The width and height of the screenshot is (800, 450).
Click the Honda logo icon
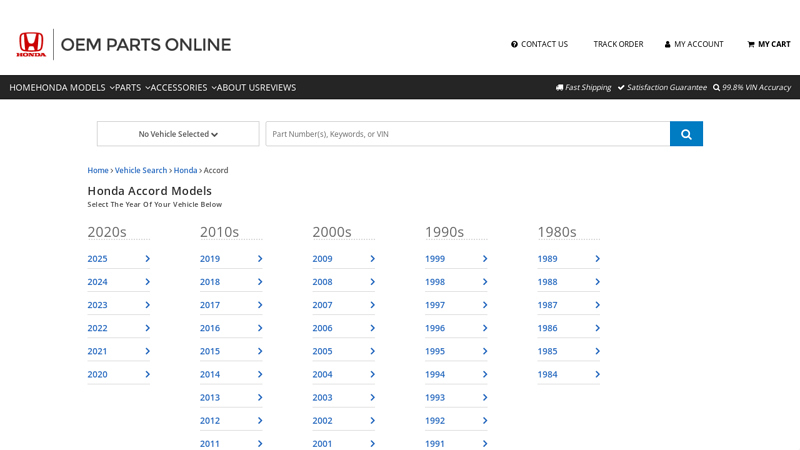click(x=31, y=44)
